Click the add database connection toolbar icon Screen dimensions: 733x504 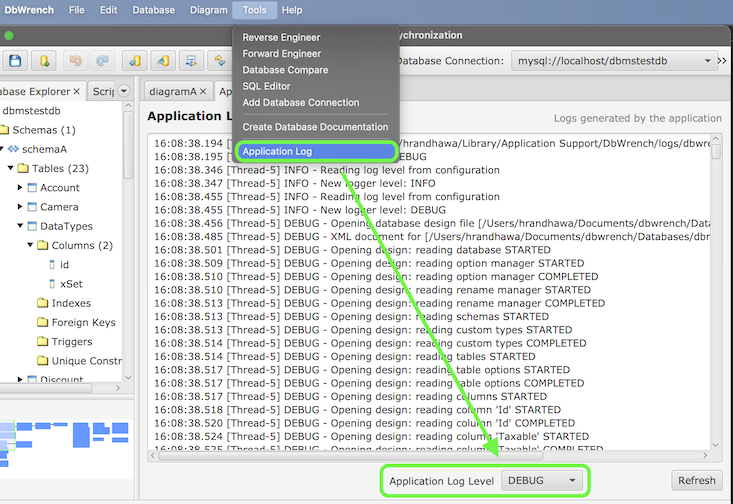tap(44, 61)
